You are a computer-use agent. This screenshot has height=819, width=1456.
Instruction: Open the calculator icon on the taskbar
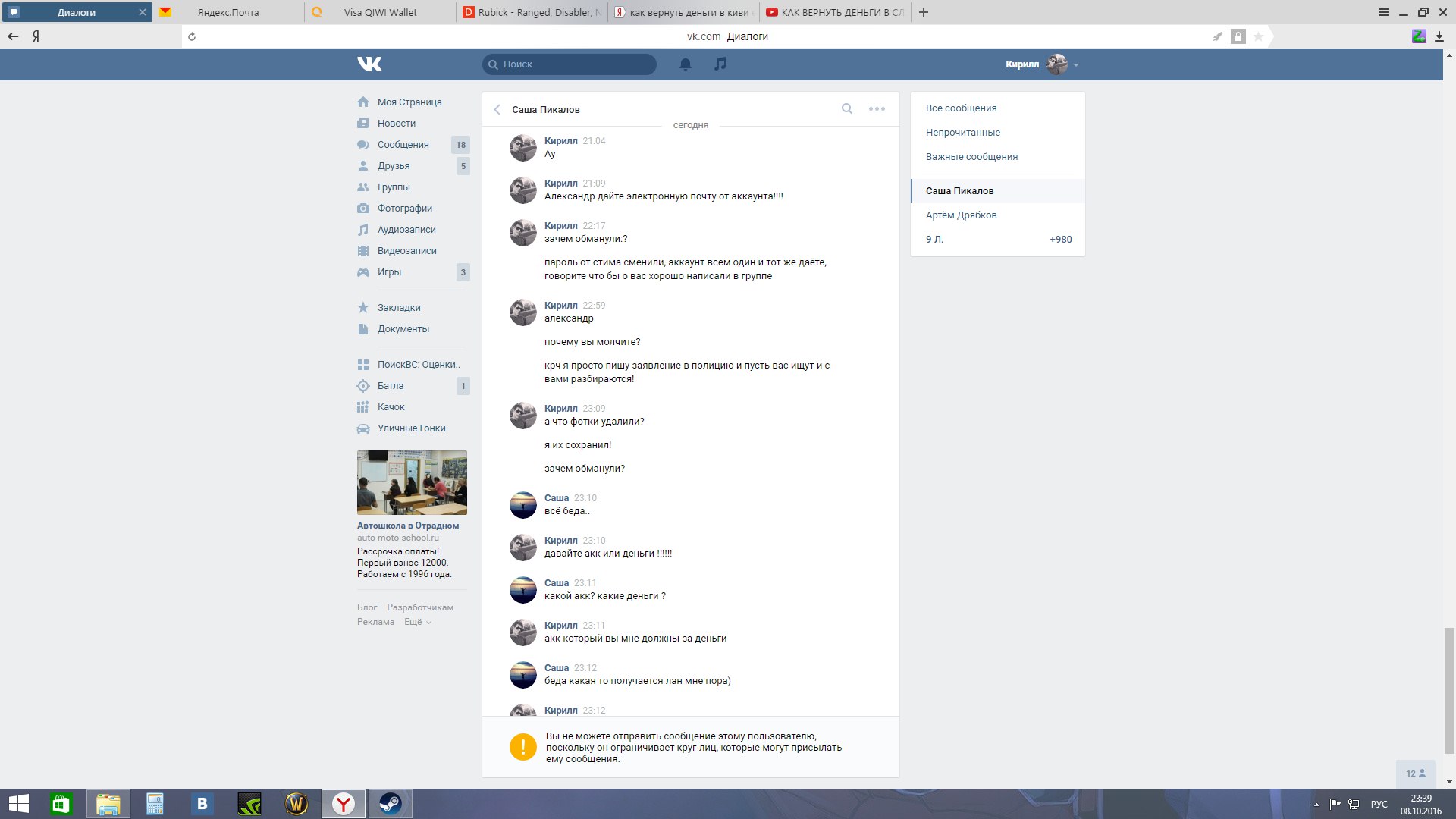click(x=155, y=804)
